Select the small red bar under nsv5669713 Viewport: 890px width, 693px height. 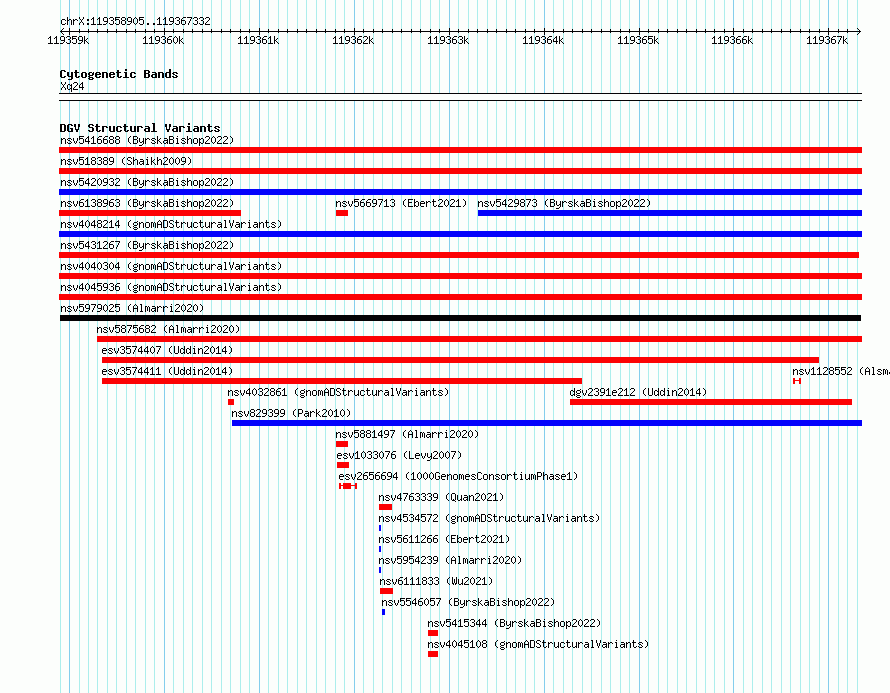342,213
